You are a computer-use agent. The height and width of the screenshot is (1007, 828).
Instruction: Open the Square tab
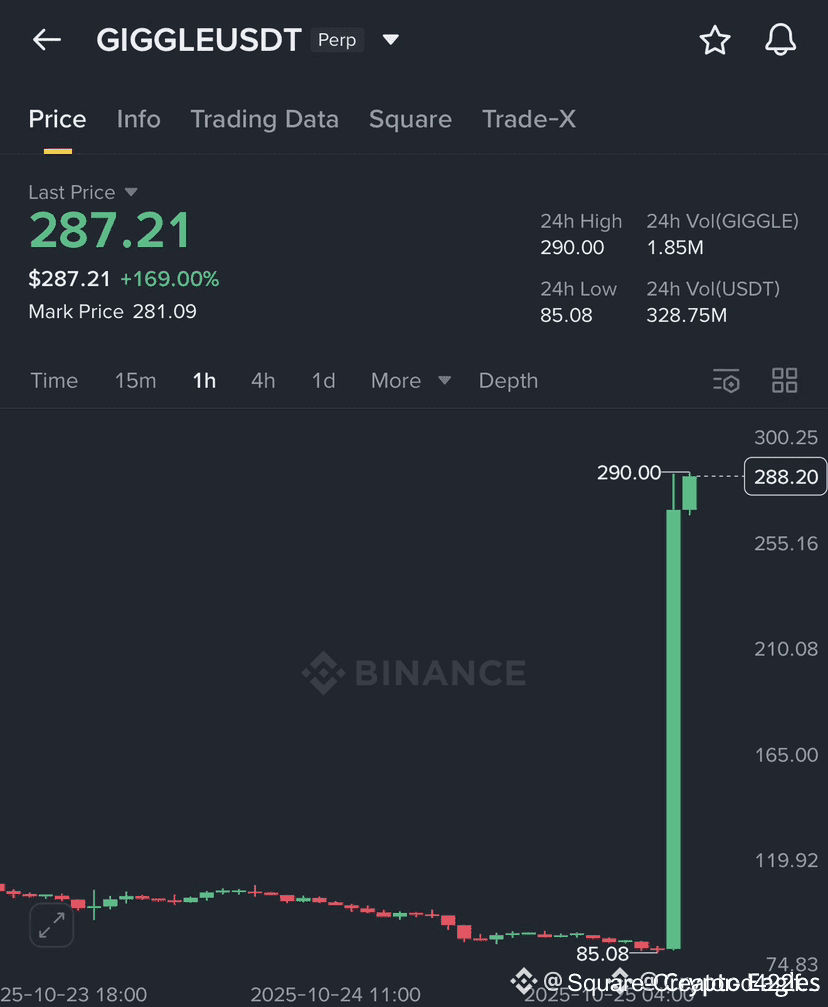[410, 119]
